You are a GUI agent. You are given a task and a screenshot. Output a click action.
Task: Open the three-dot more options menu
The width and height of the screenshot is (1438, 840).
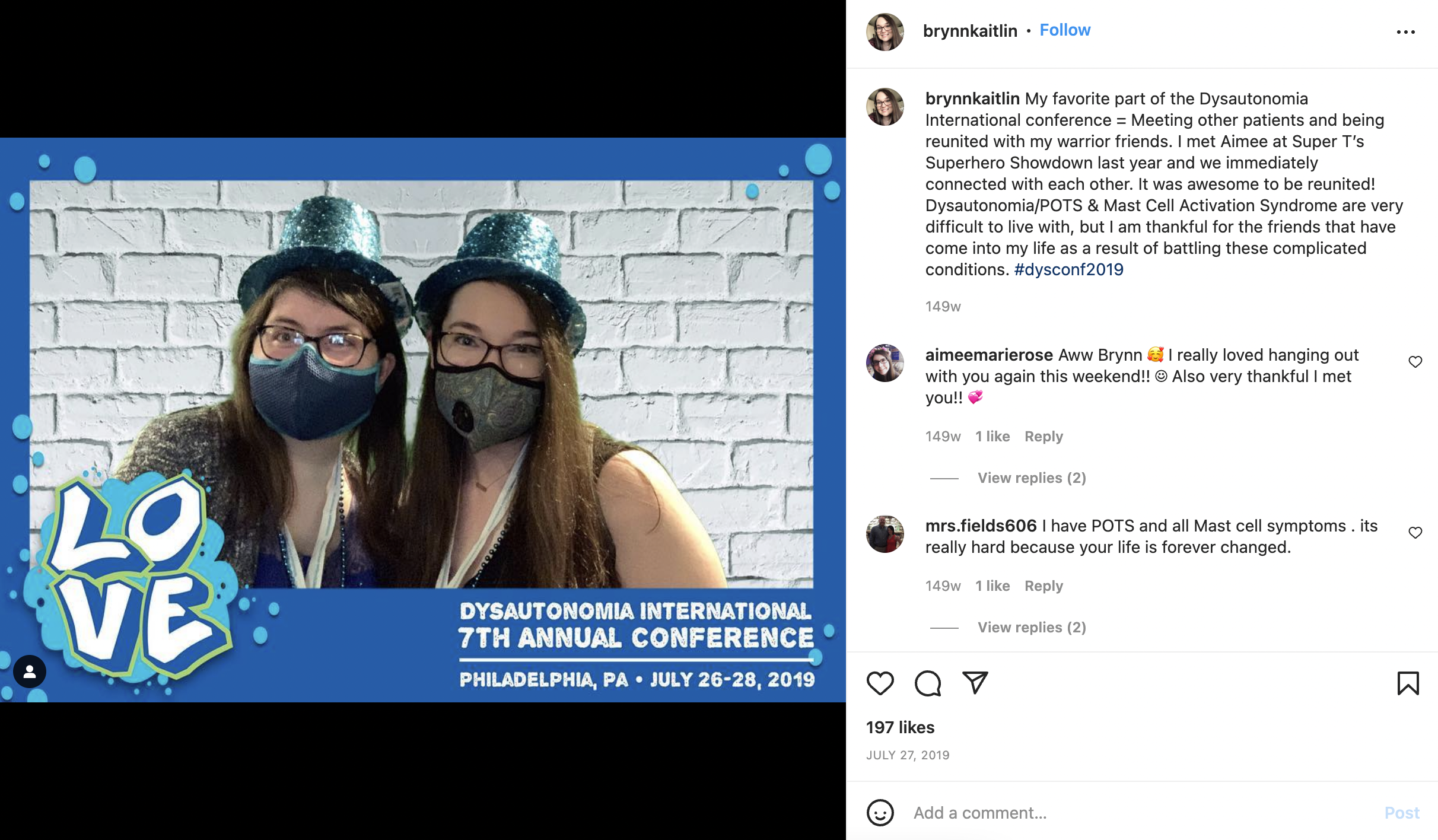click(1405, 32)
